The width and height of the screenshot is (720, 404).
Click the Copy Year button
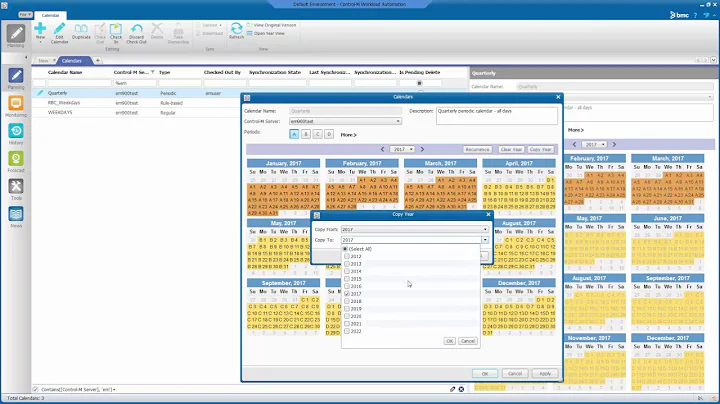[540, 149]
